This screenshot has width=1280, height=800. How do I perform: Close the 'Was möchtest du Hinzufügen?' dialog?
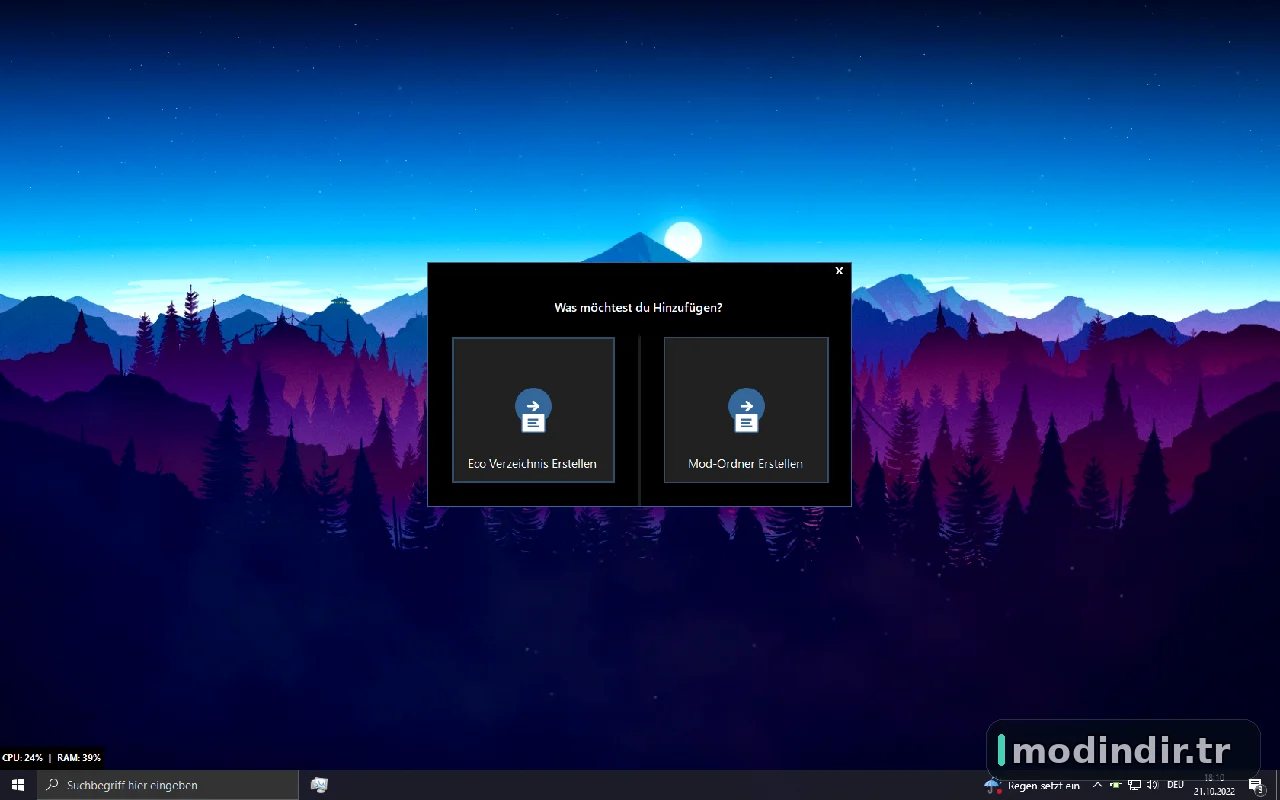(839, 271)
